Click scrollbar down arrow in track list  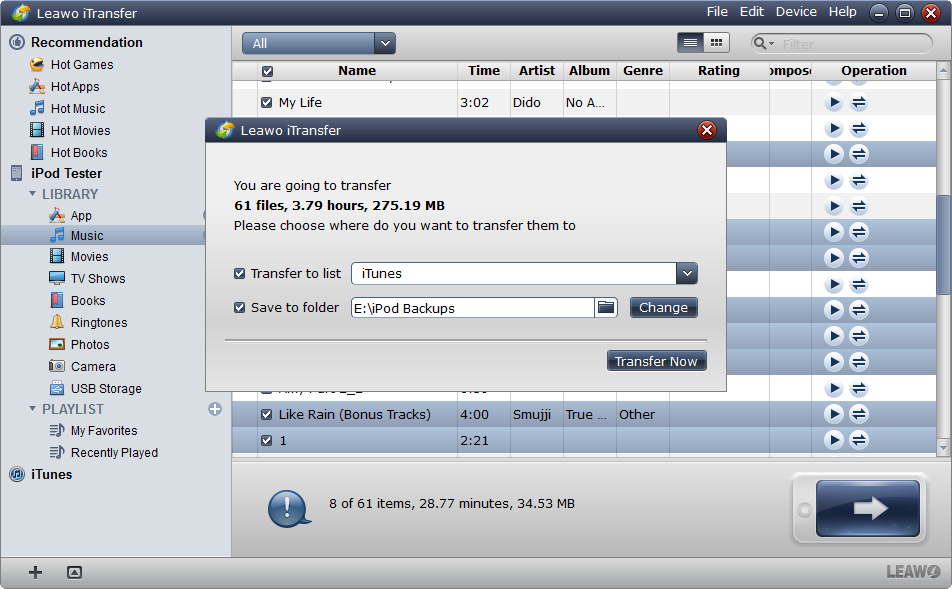pos(943,448)
